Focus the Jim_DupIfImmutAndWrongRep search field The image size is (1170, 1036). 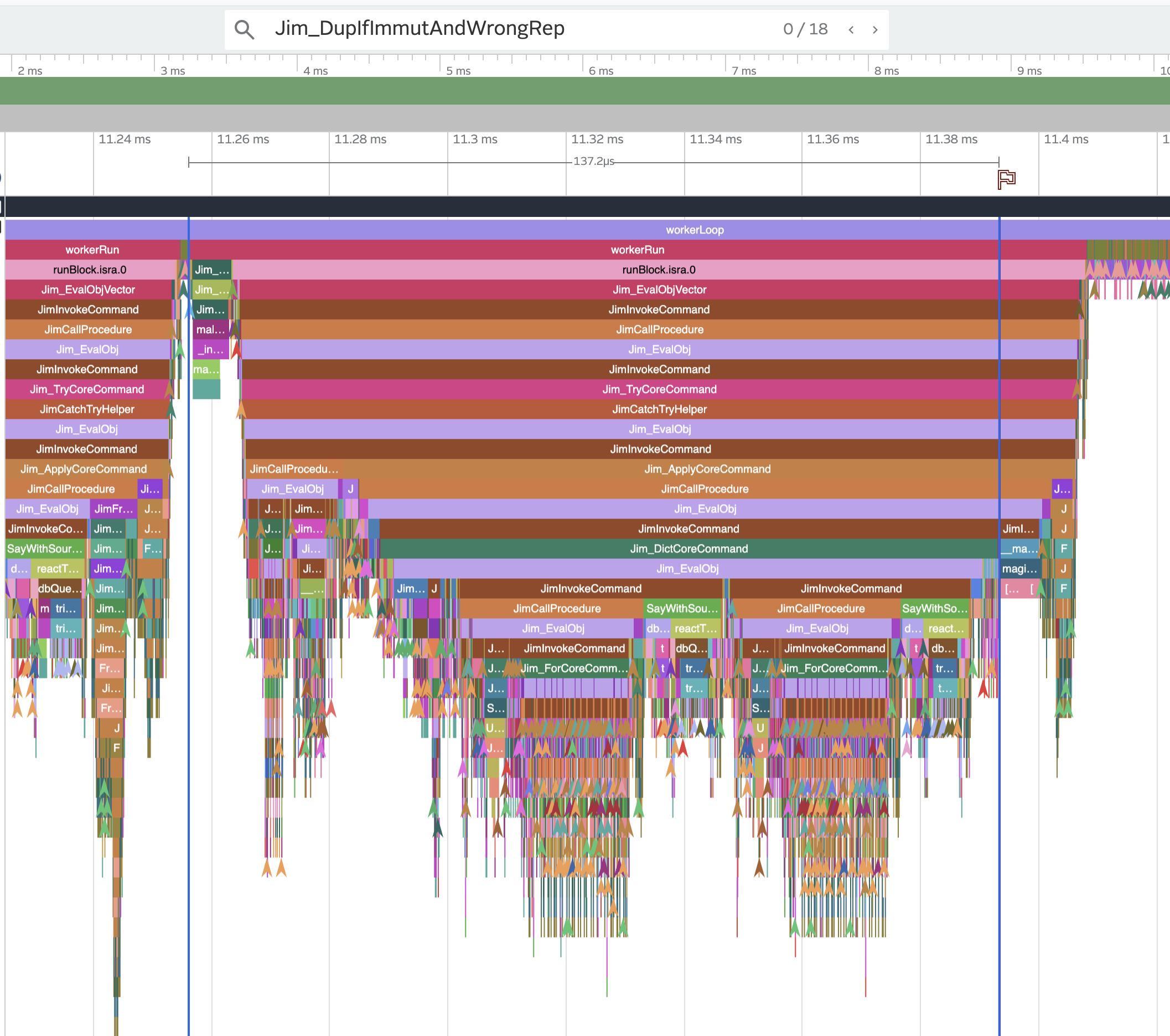click(515, 29)
